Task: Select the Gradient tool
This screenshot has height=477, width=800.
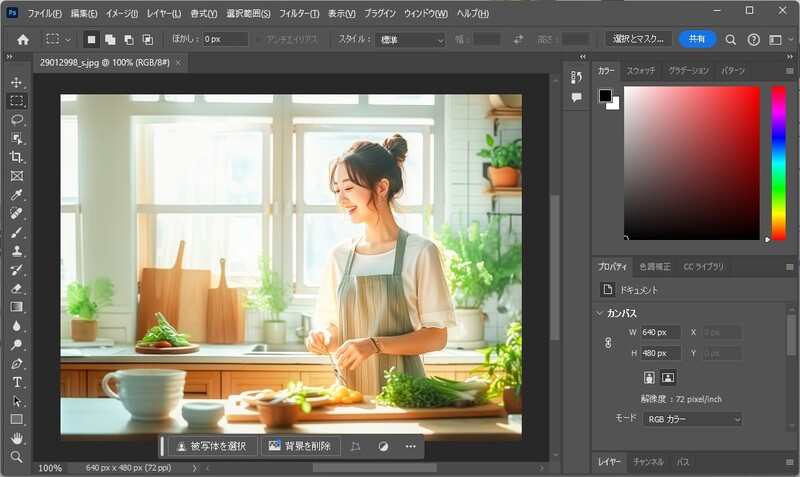Action: pyautogui.click(x=16, y=307)
